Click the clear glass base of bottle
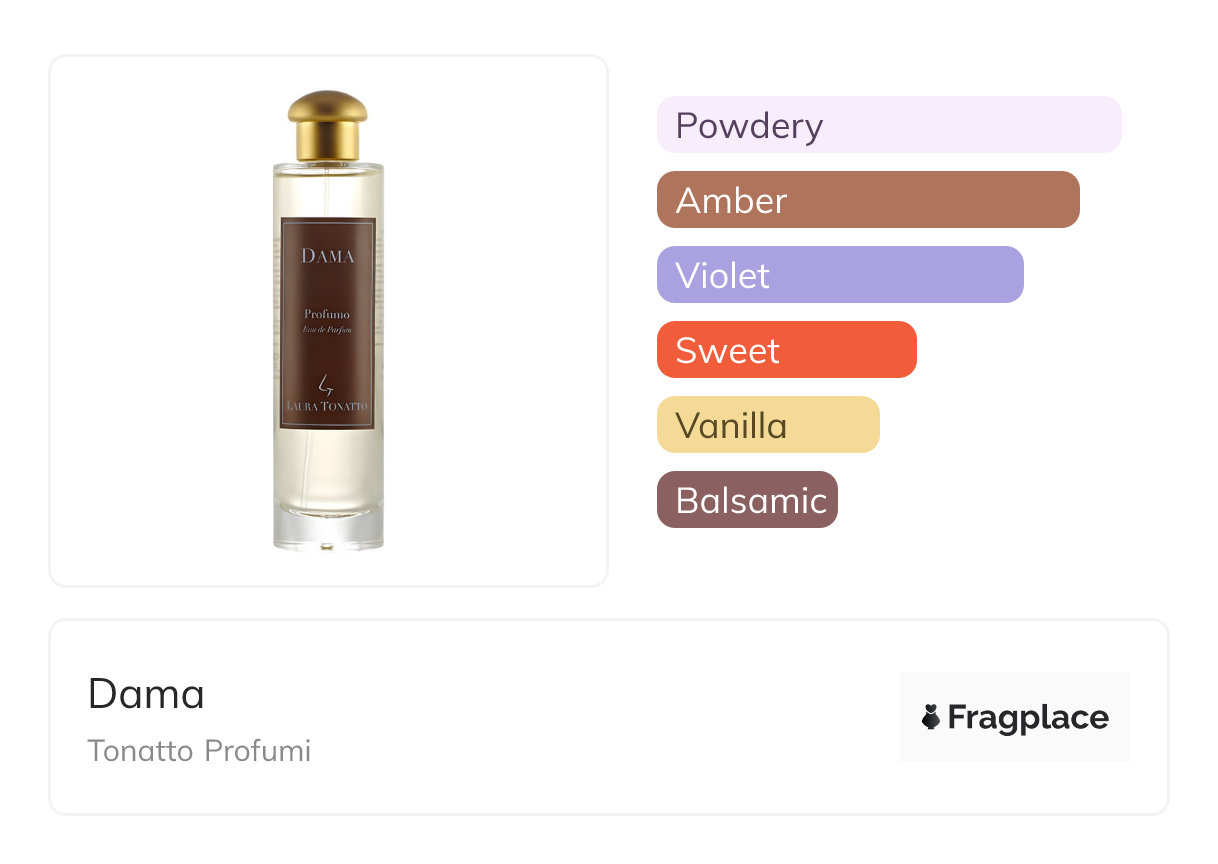1218x864 pixels. [x=328, y=530]
